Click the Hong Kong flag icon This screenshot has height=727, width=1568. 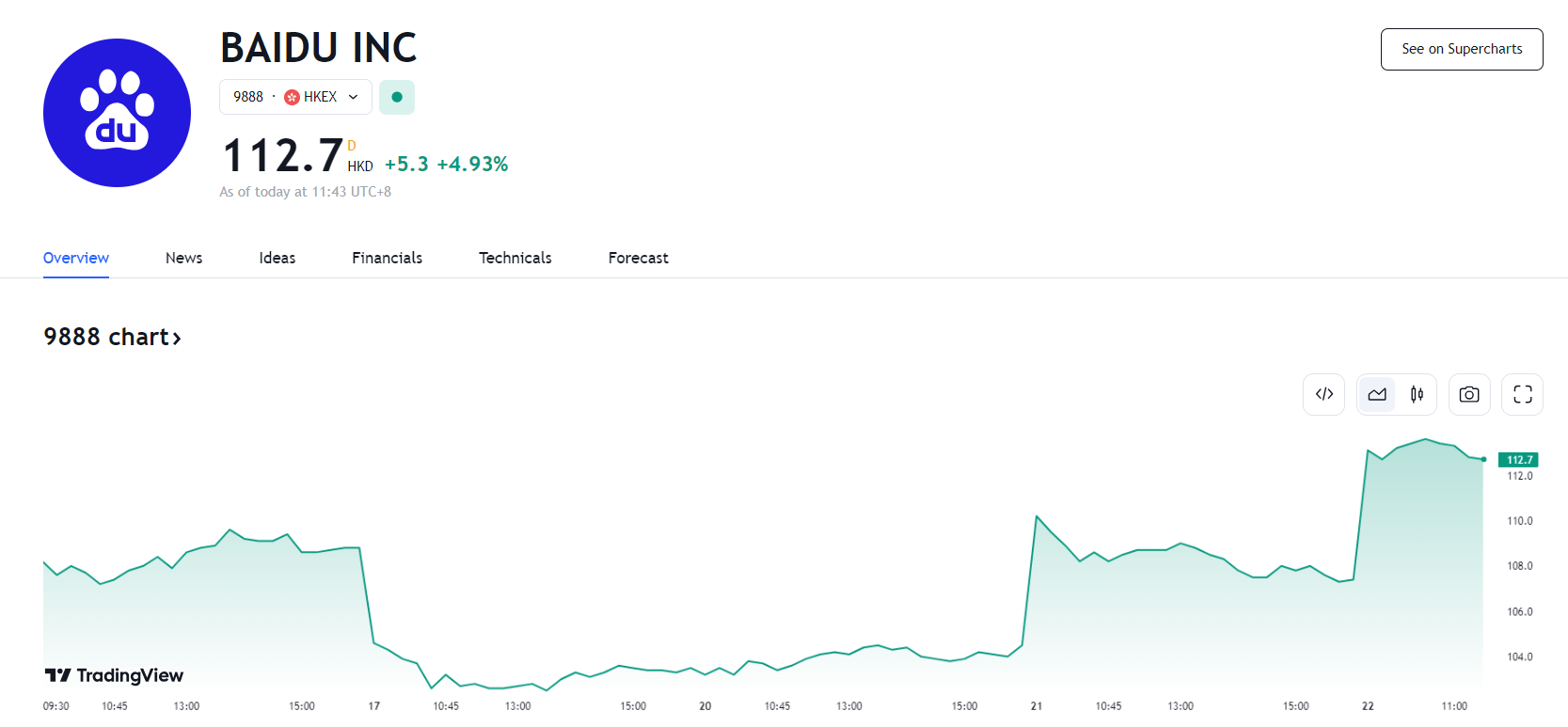tap(292, 97)
